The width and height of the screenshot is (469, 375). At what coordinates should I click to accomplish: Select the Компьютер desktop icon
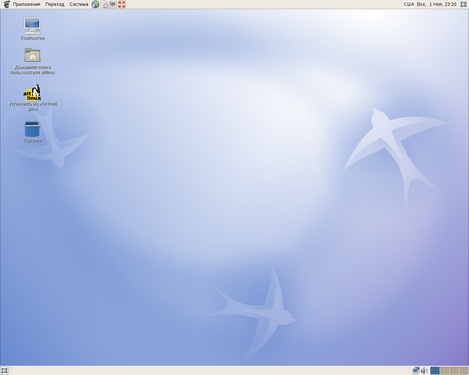click(x=32, y=29)
